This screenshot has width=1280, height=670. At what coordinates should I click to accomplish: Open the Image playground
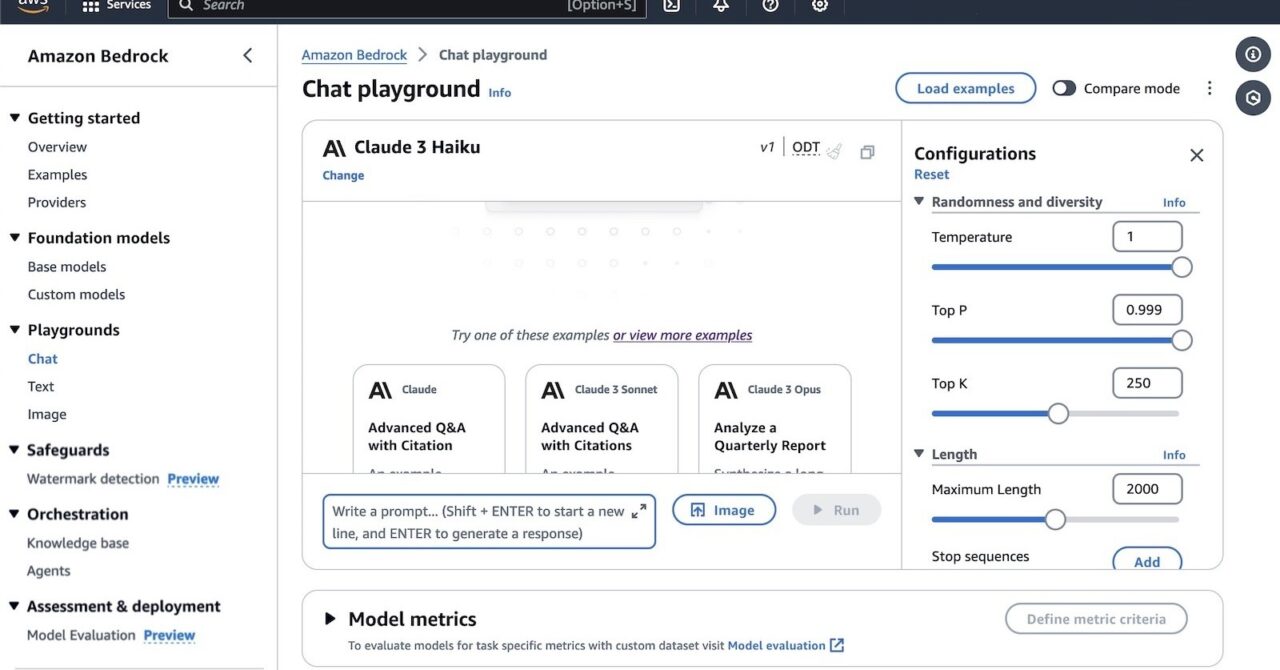pos(47,414)
